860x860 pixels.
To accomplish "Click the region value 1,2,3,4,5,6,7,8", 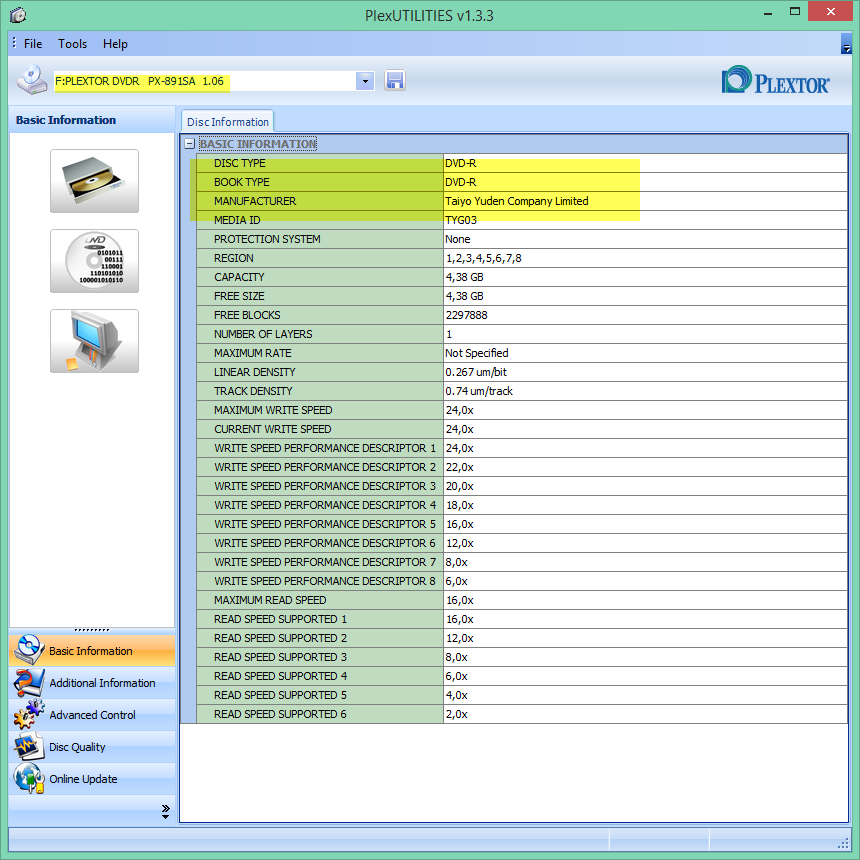I will pos(484,258).
